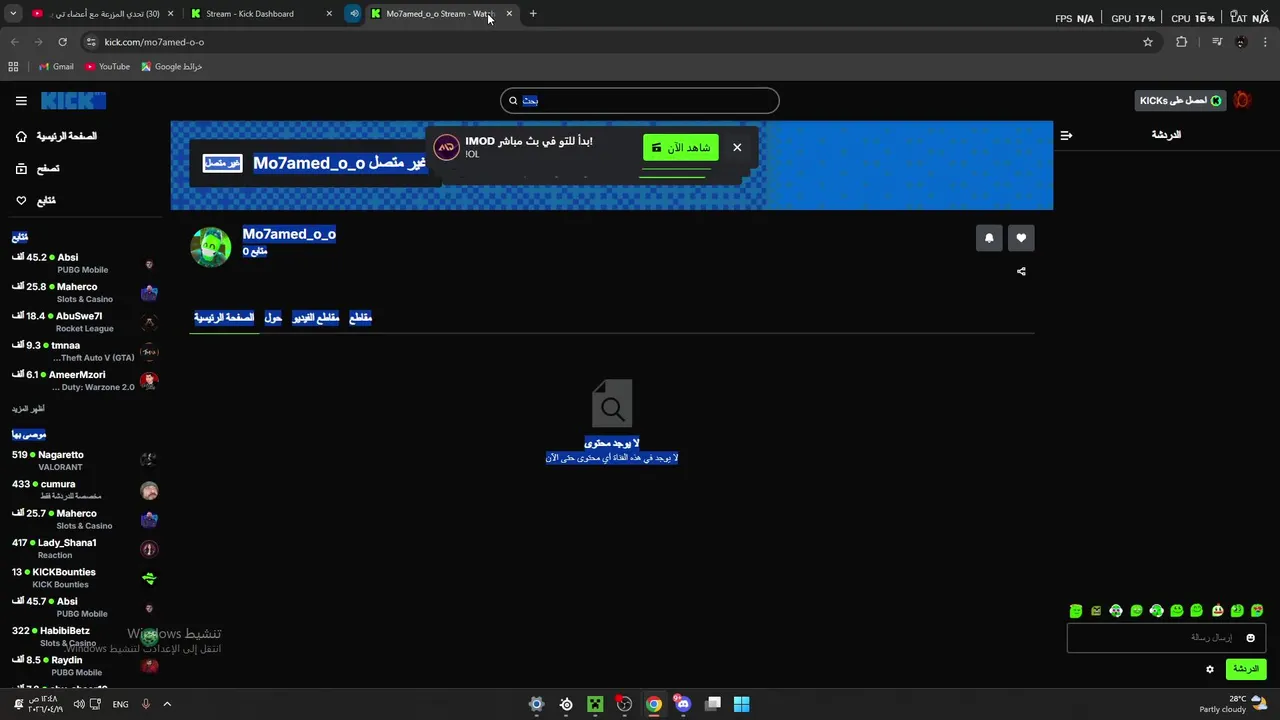Open Maherco channel in following list
The image size is (1280, 720).
[x=85, y=293]
